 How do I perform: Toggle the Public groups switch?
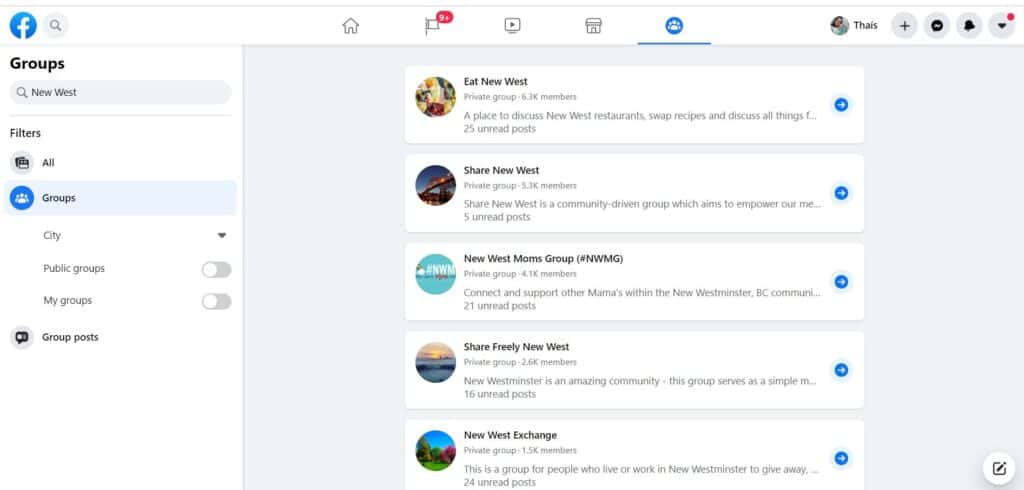point(216,269)
